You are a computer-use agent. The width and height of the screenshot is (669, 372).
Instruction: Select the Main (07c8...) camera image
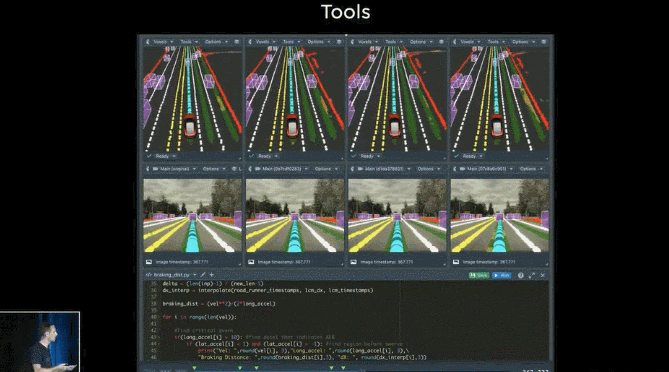pyautogui.click(x=500, y=215)
